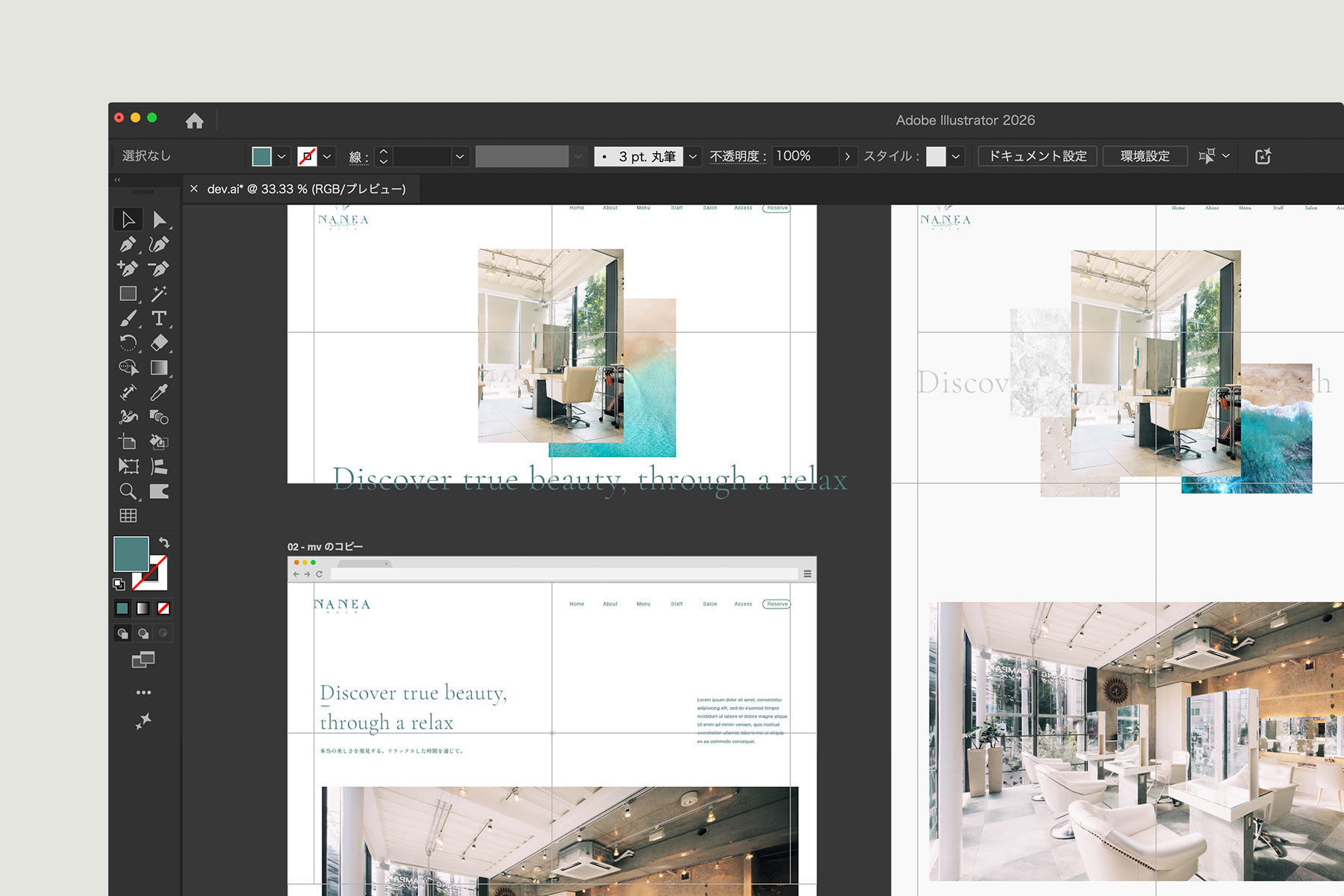The width and height of the screenshot is (1344, 896).
Task: Select the Pen tool
Action: [x=128, y=244]
